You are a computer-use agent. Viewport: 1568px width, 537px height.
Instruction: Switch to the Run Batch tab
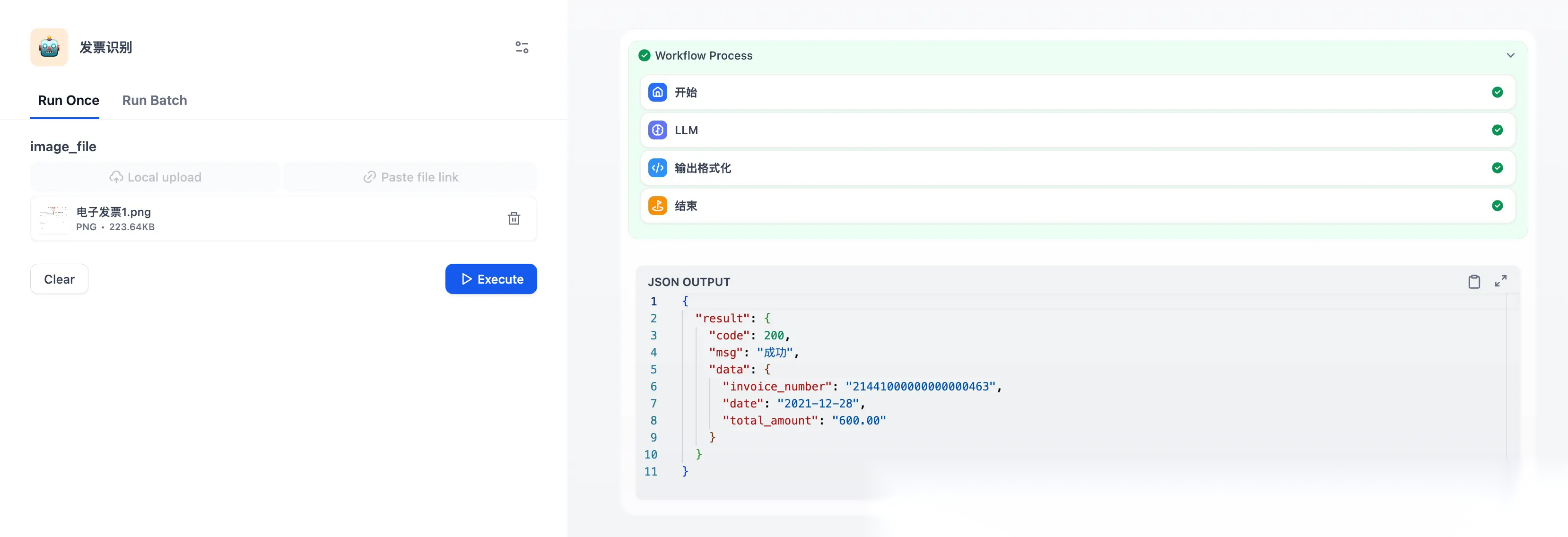click(155, 101)
